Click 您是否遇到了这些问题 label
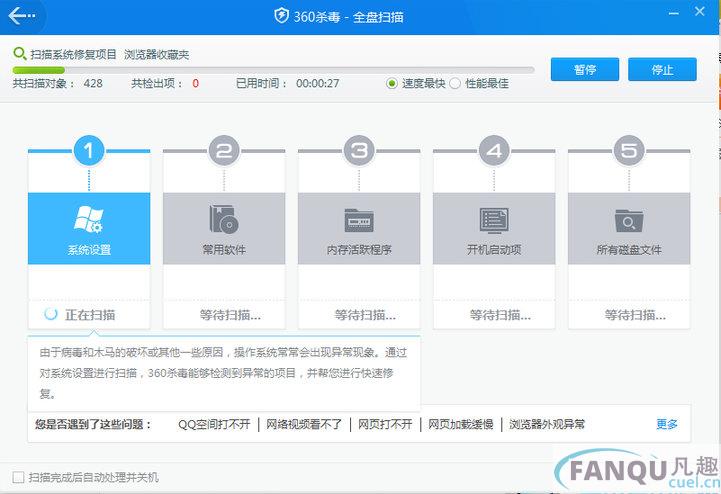Viewport: 721px width, 494px height. click(x=93, y=424)
